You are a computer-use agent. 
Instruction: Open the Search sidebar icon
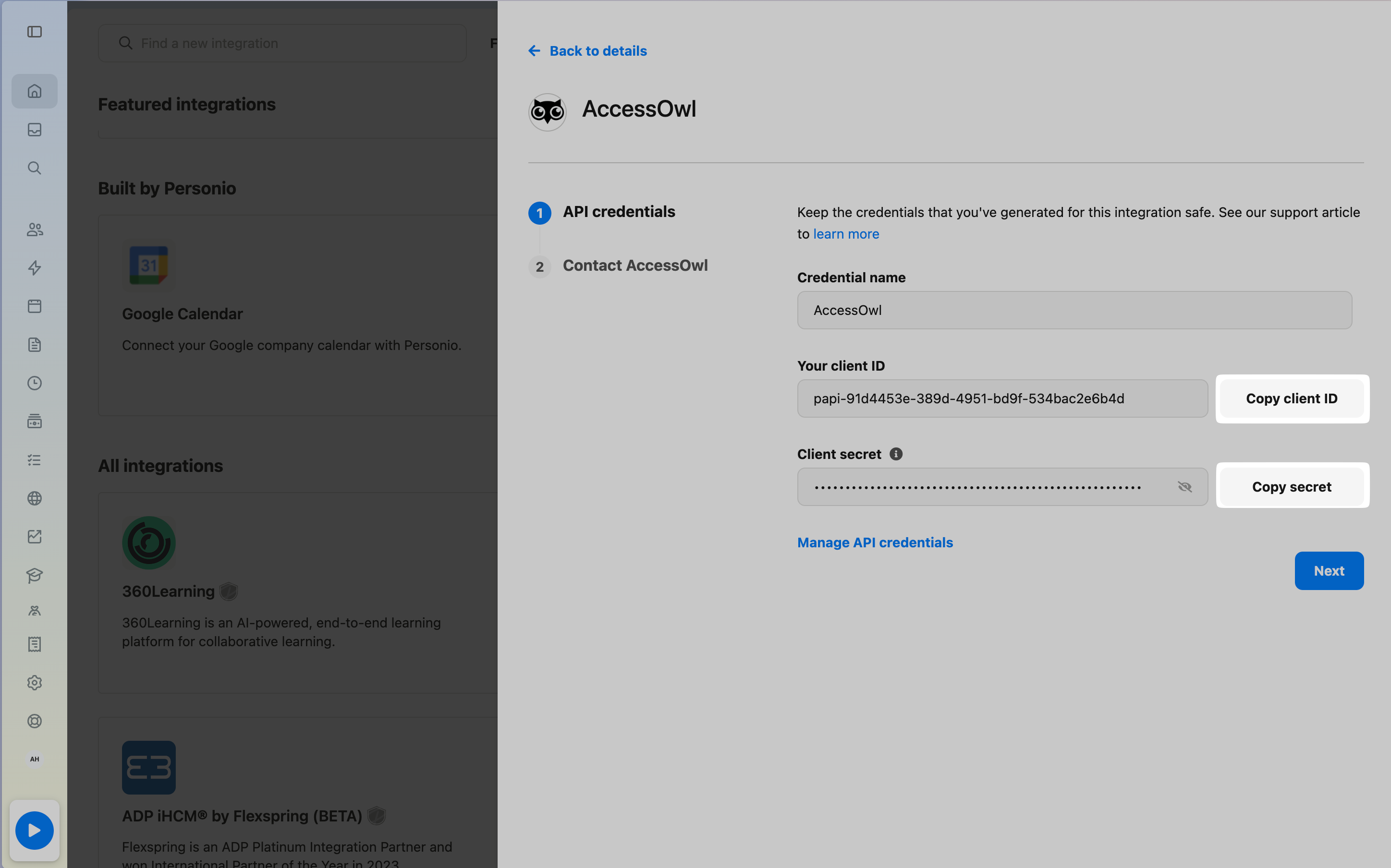pos(35,168)
